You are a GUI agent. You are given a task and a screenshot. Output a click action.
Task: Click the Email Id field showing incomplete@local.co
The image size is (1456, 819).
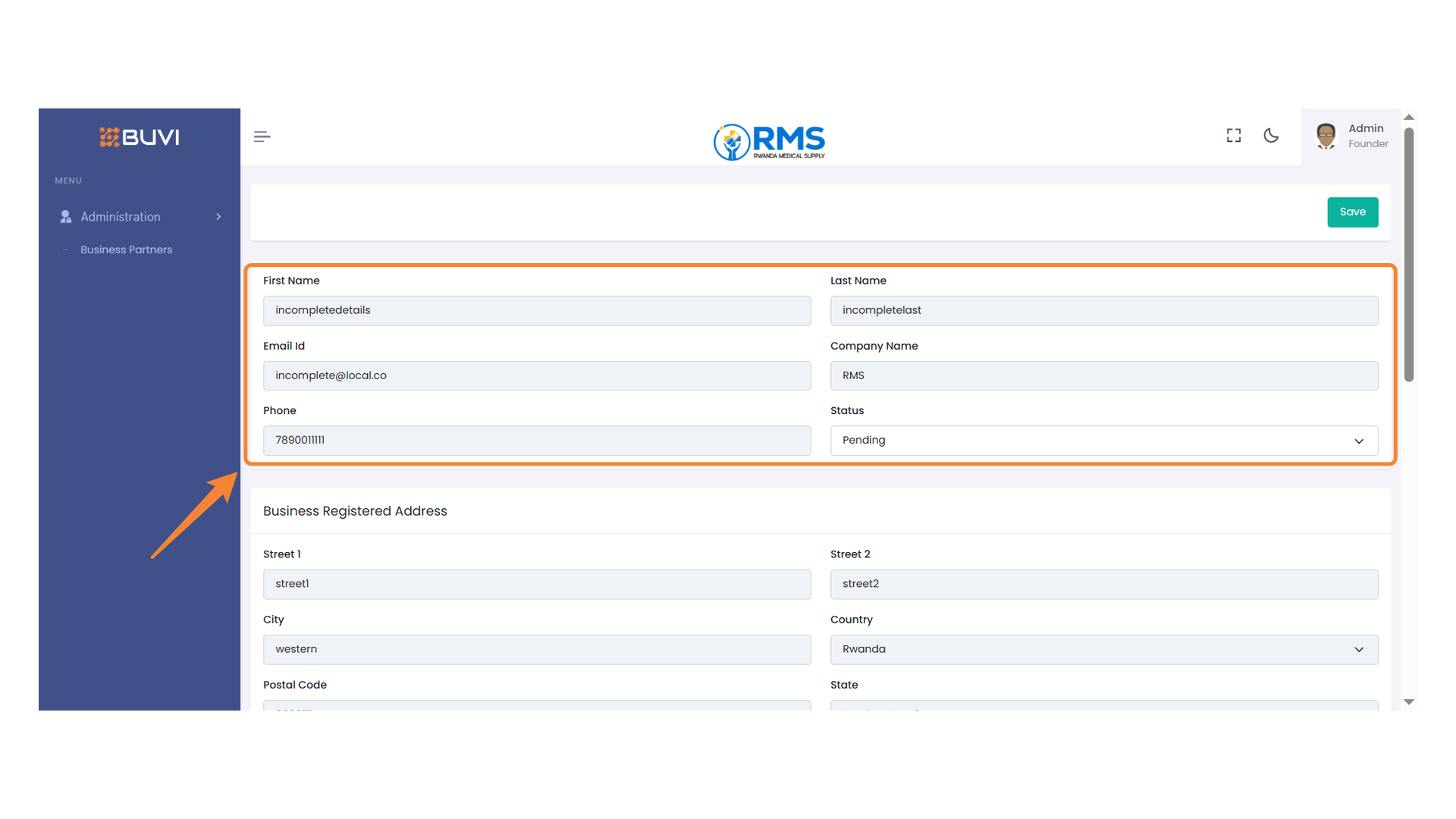[537, 375]
